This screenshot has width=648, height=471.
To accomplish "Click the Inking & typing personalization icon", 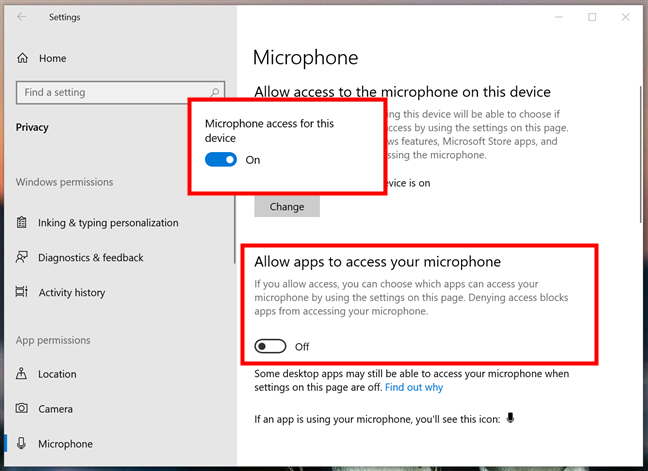I will (22, 223).
